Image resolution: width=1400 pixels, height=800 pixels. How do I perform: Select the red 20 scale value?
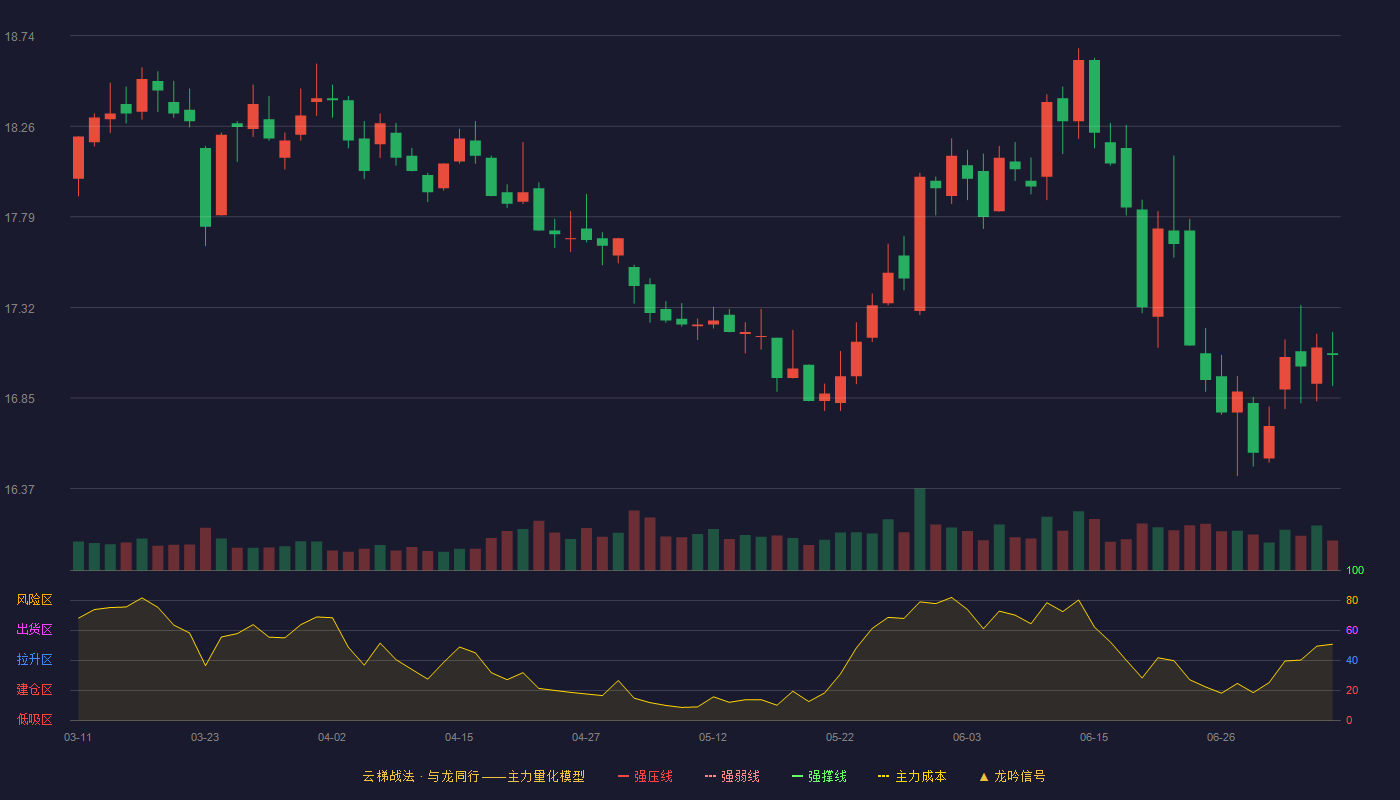pos(1352,690)
